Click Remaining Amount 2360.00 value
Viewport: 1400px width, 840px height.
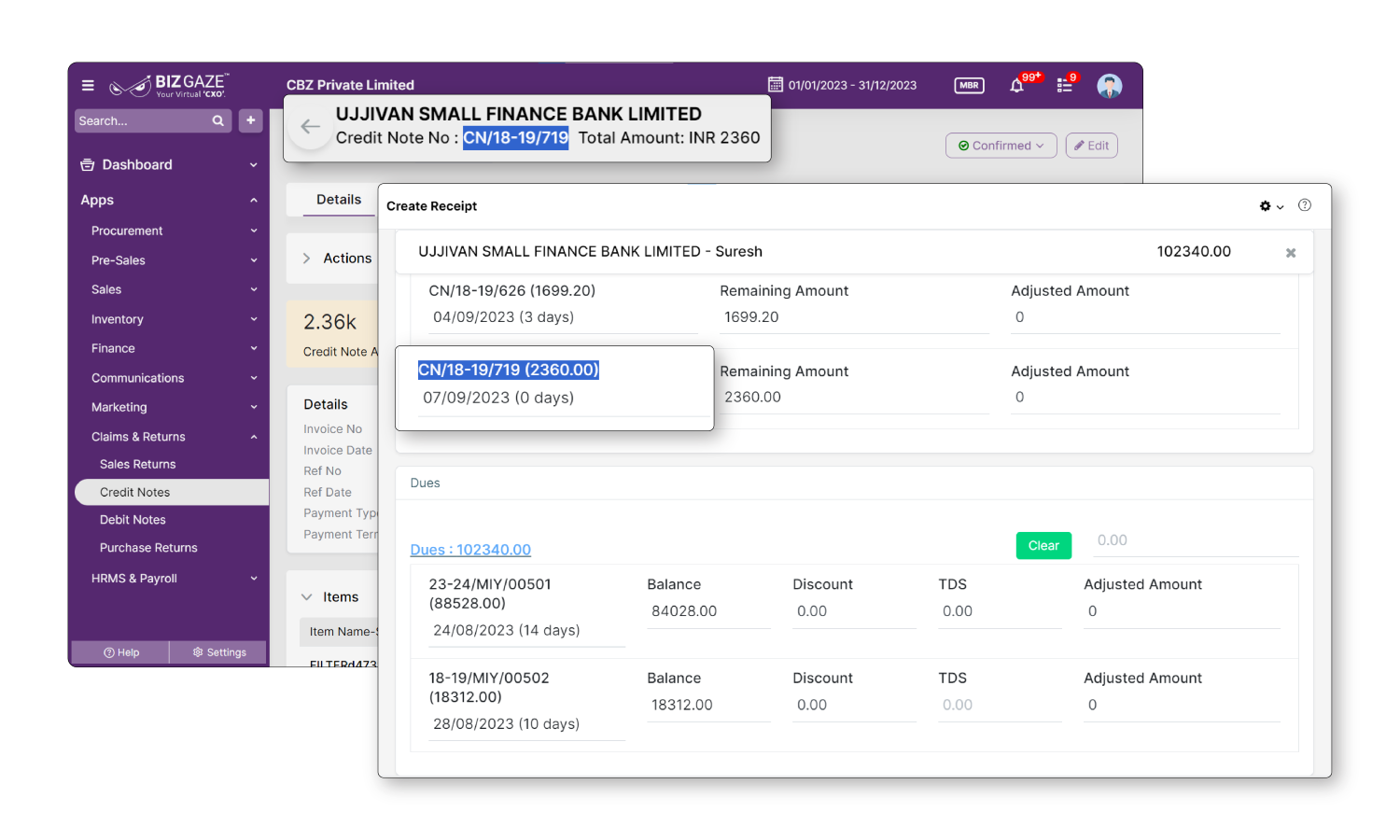pyautogui.click(x=752, y=398)
